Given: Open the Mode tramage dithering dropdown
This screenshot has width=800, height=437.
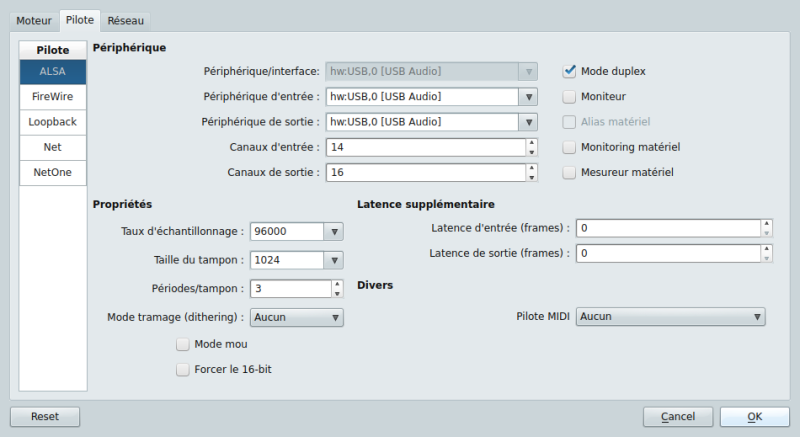Looking at the screenshot, I should (334, 317).
